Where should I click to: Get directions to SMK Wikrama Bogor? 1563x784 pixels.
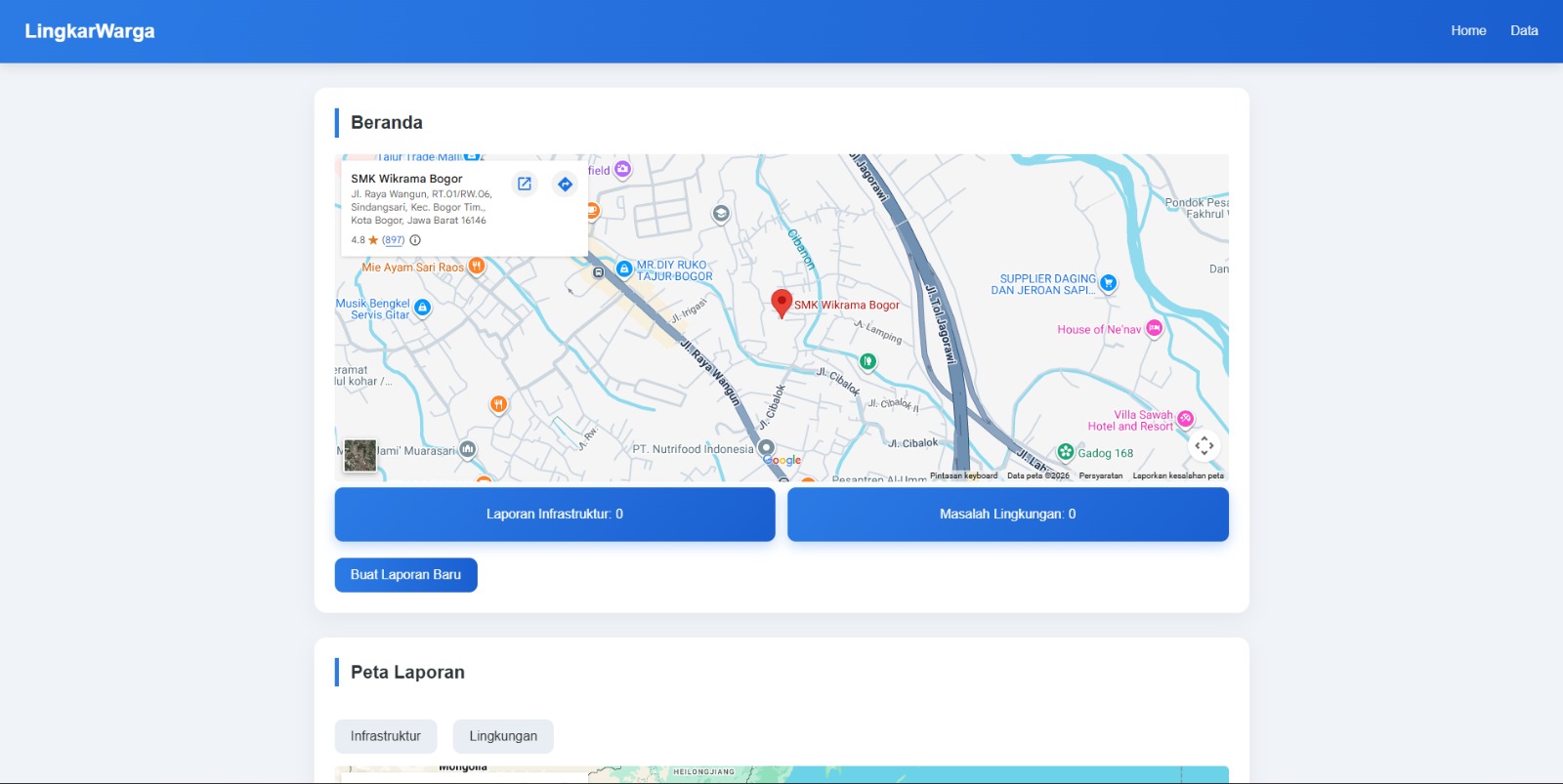point(565,184)
